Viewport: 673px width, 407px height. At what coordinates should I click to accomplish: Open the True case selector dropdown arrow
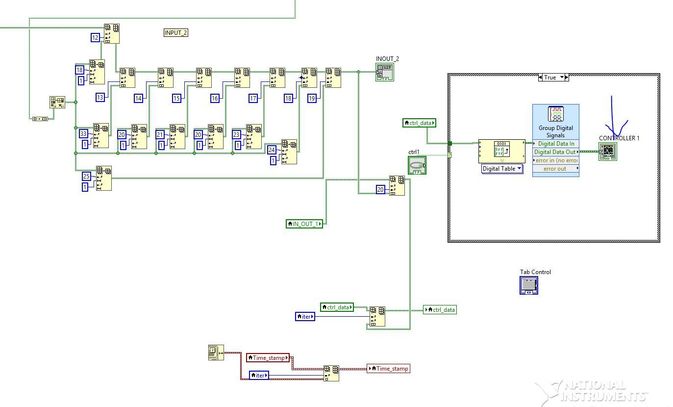tap(561, 78)
